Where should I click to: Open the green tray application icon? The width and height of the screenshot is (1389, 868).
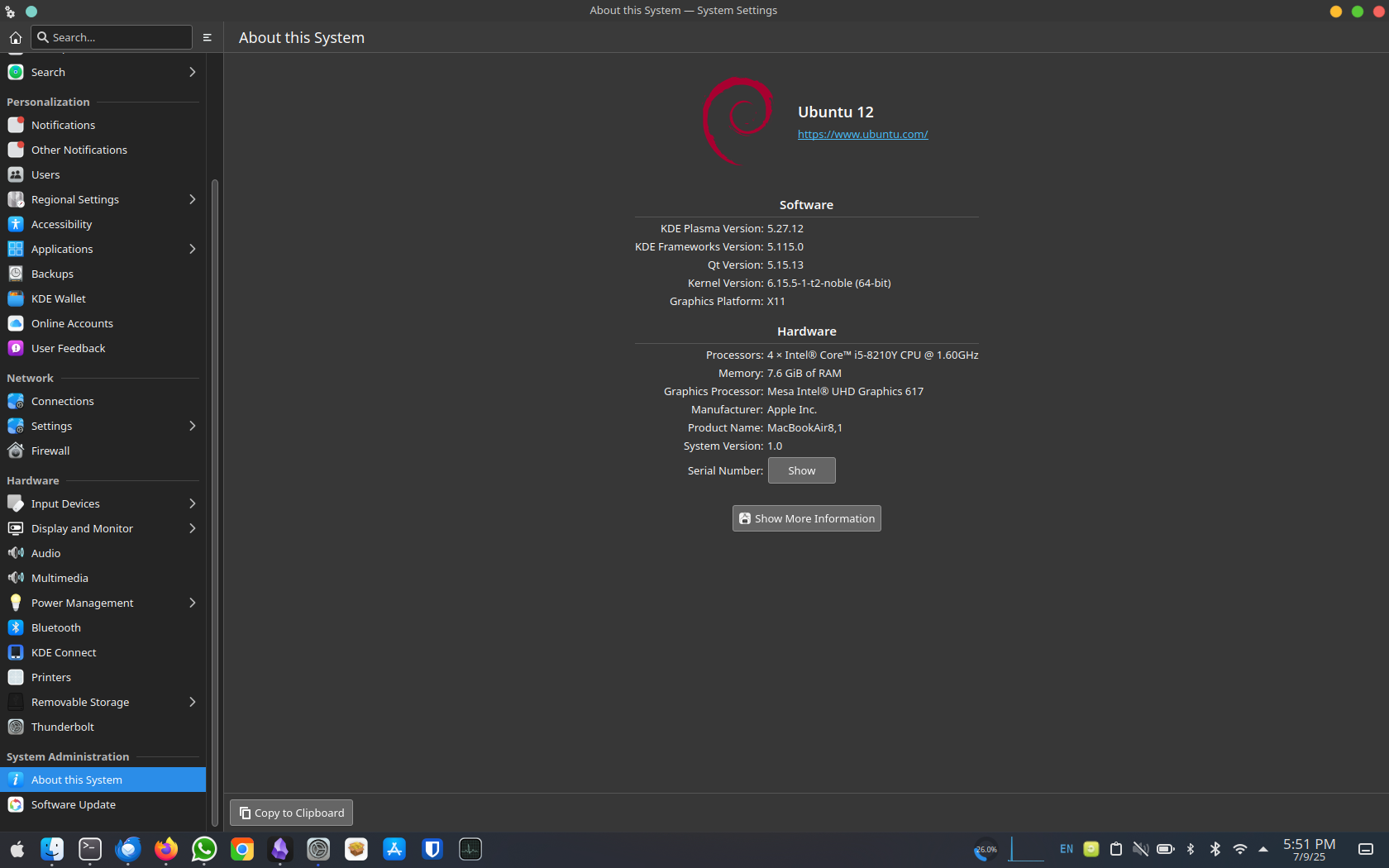[x=1091, y=849]
